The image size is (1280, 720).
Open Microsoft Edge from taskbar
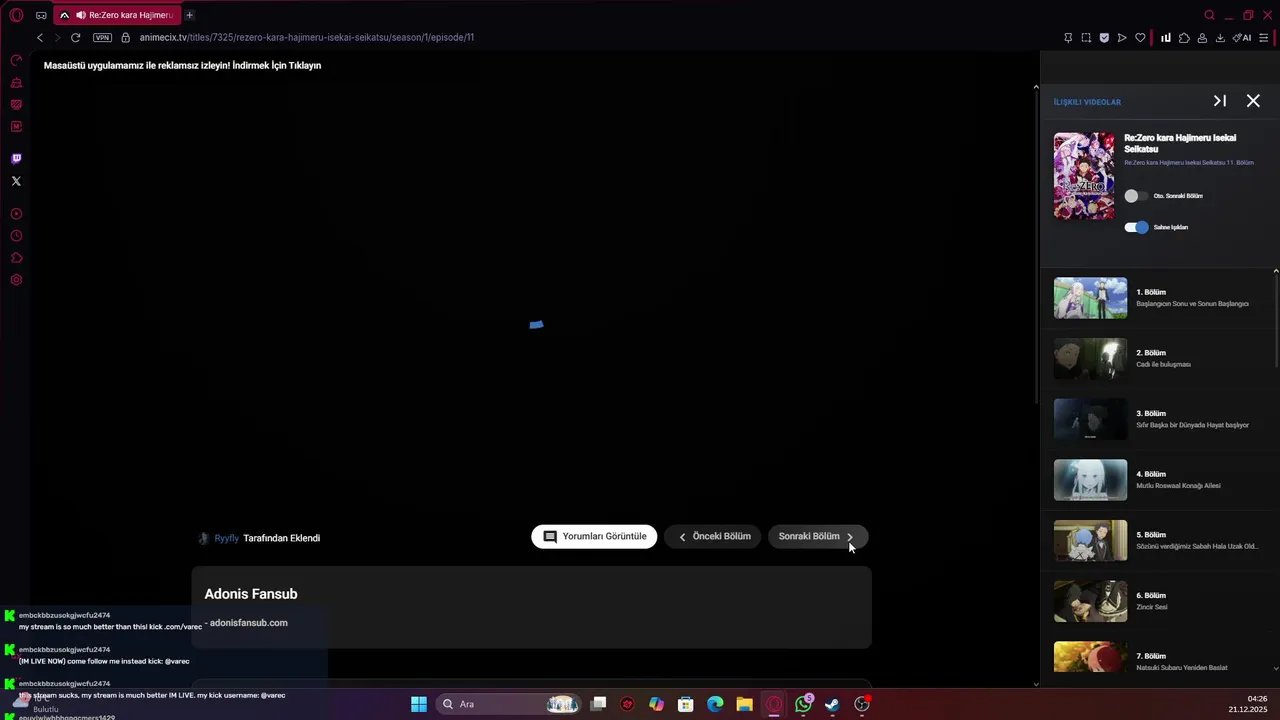(715, 704)
